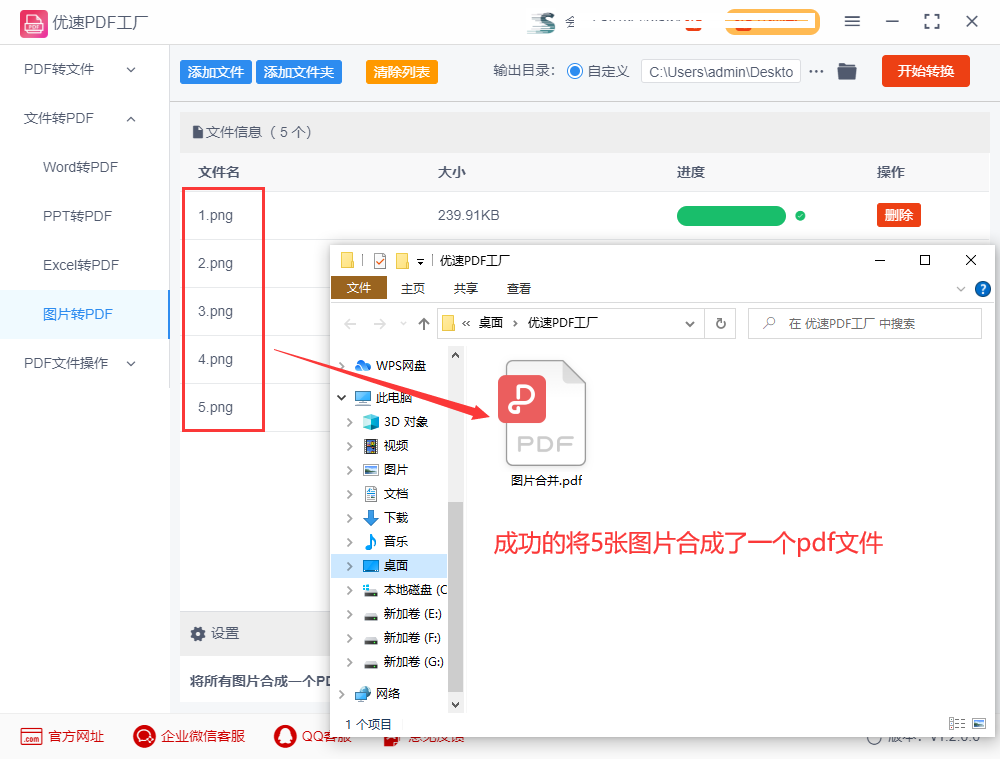Click 删除 for 1.png

(899, 216)
